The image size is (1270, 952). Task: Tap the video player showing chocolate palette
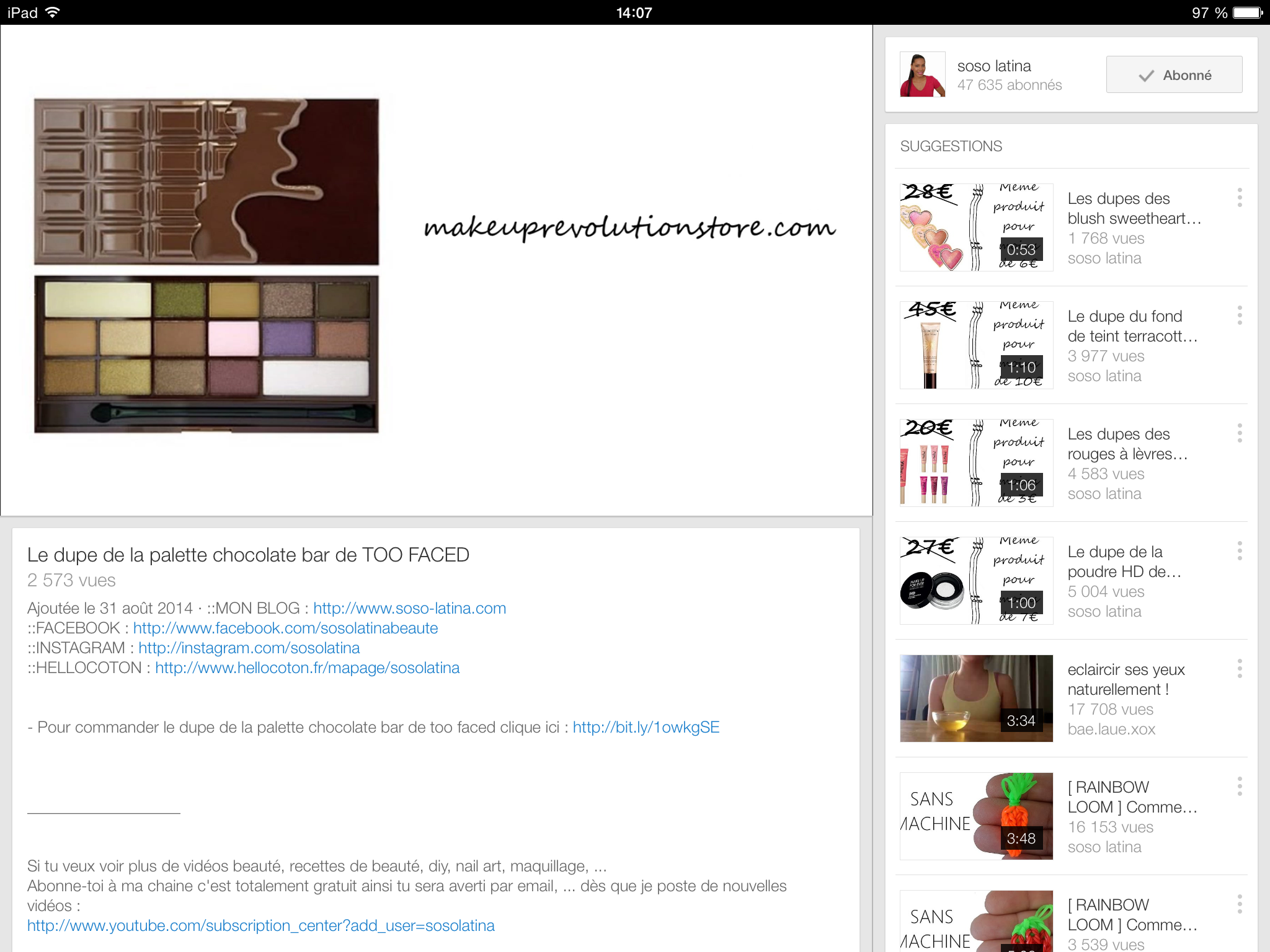click(x=437, y=270)
